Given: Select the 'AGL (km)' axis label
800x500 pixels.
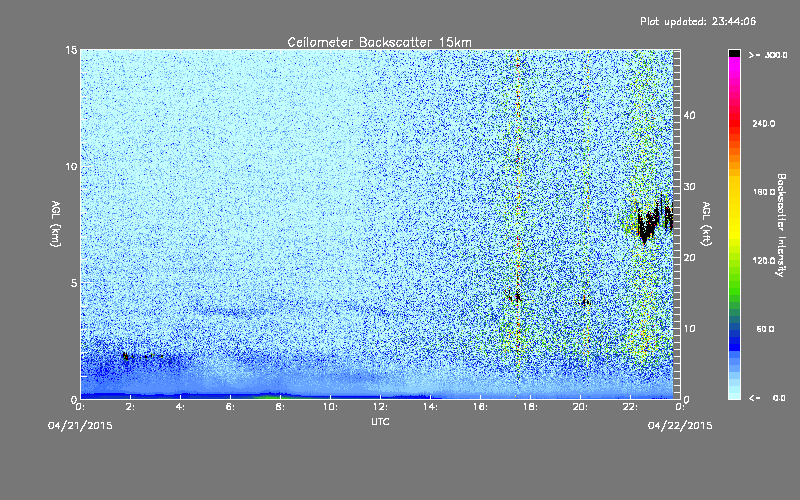Looking at the screenshot, I should coord(56,224).
